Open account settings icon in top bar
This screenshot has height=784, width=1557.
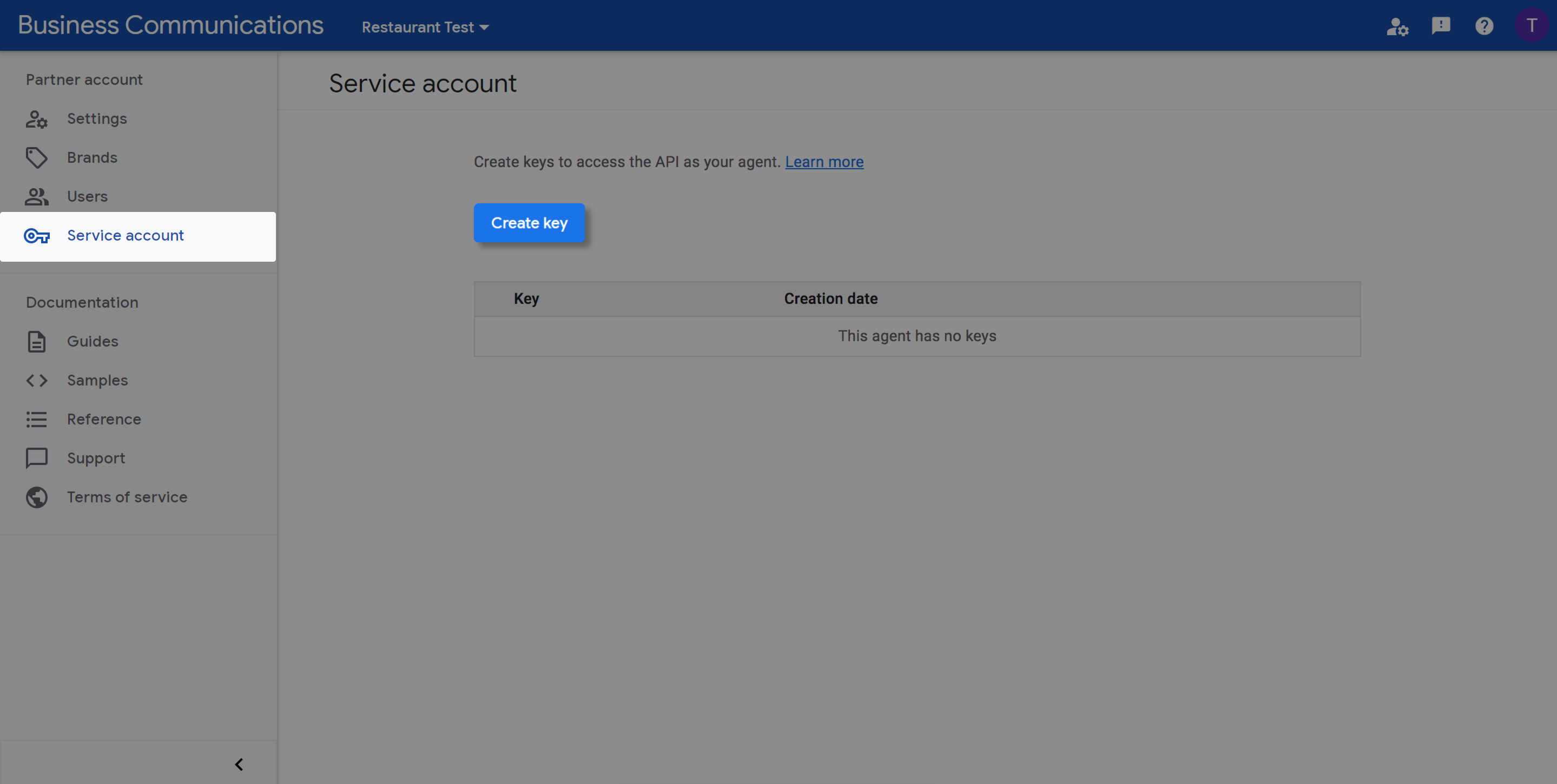click(x=1397, y=26)
